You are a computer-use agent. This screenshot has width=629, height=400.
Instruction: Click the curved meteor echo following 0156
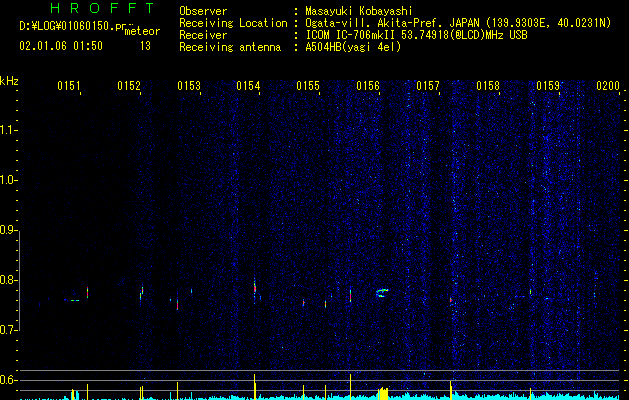tap(382, 293)
